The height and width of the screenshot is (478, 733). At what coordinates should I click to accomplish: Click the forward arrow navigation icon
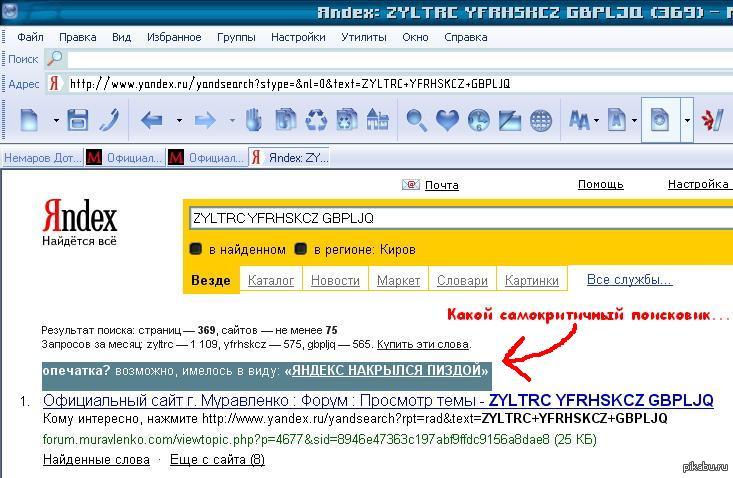pyautogui.click(x=205, y=121)
